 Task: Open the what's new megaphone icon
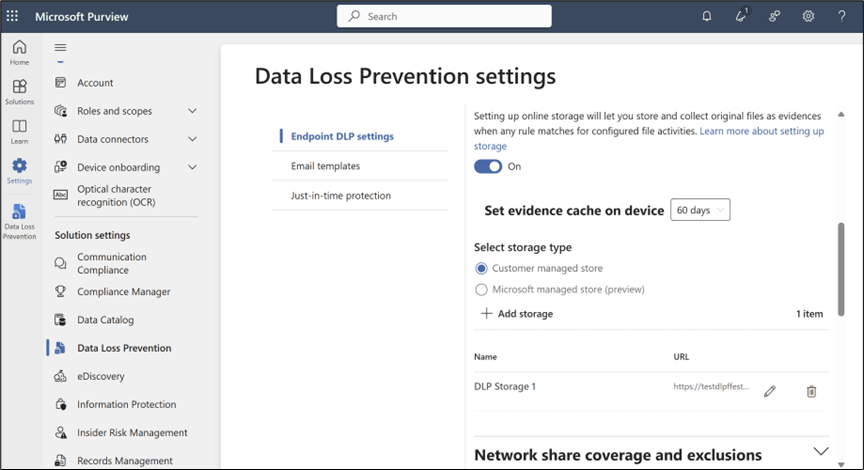741,15
